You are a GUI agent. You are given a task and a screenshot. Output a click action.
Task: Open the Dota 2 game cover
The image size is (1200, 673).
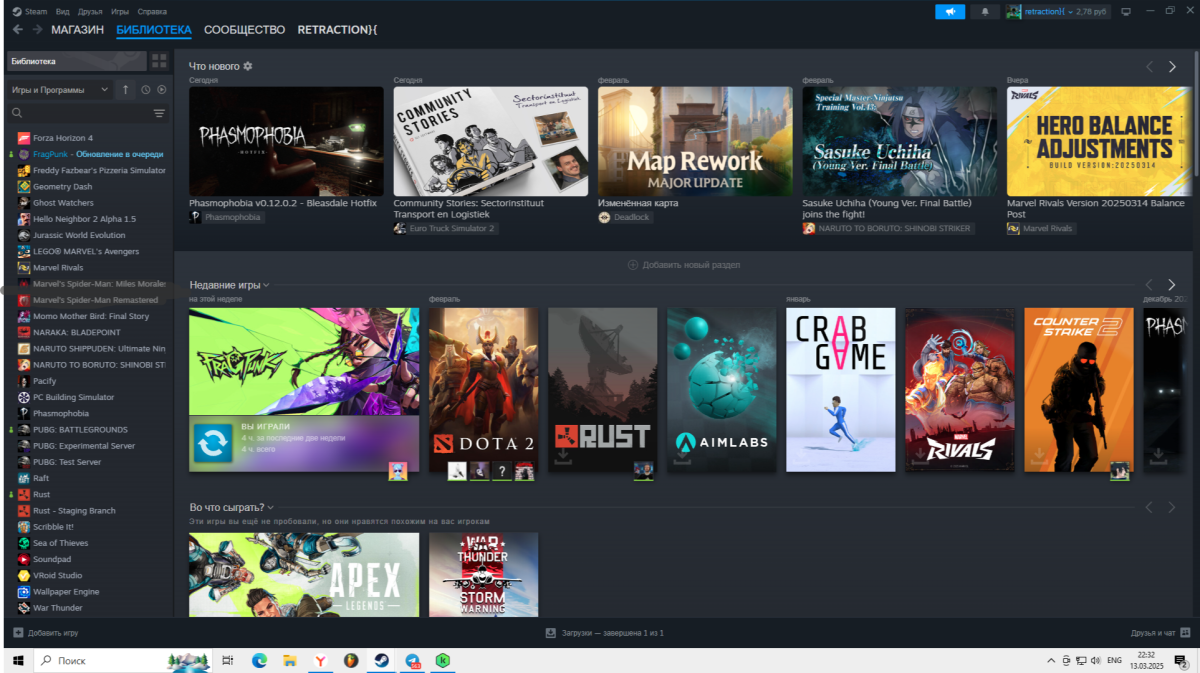coord(483,390)
